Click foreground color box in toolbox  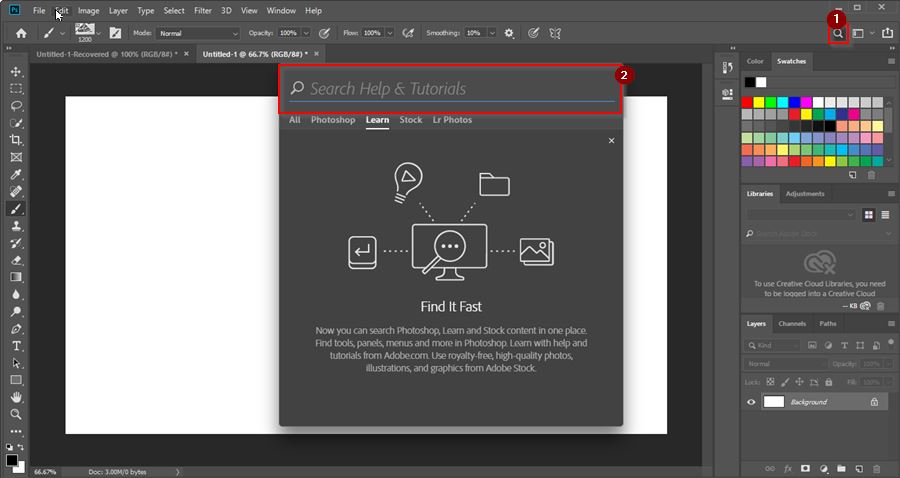(x=11, y=460)
